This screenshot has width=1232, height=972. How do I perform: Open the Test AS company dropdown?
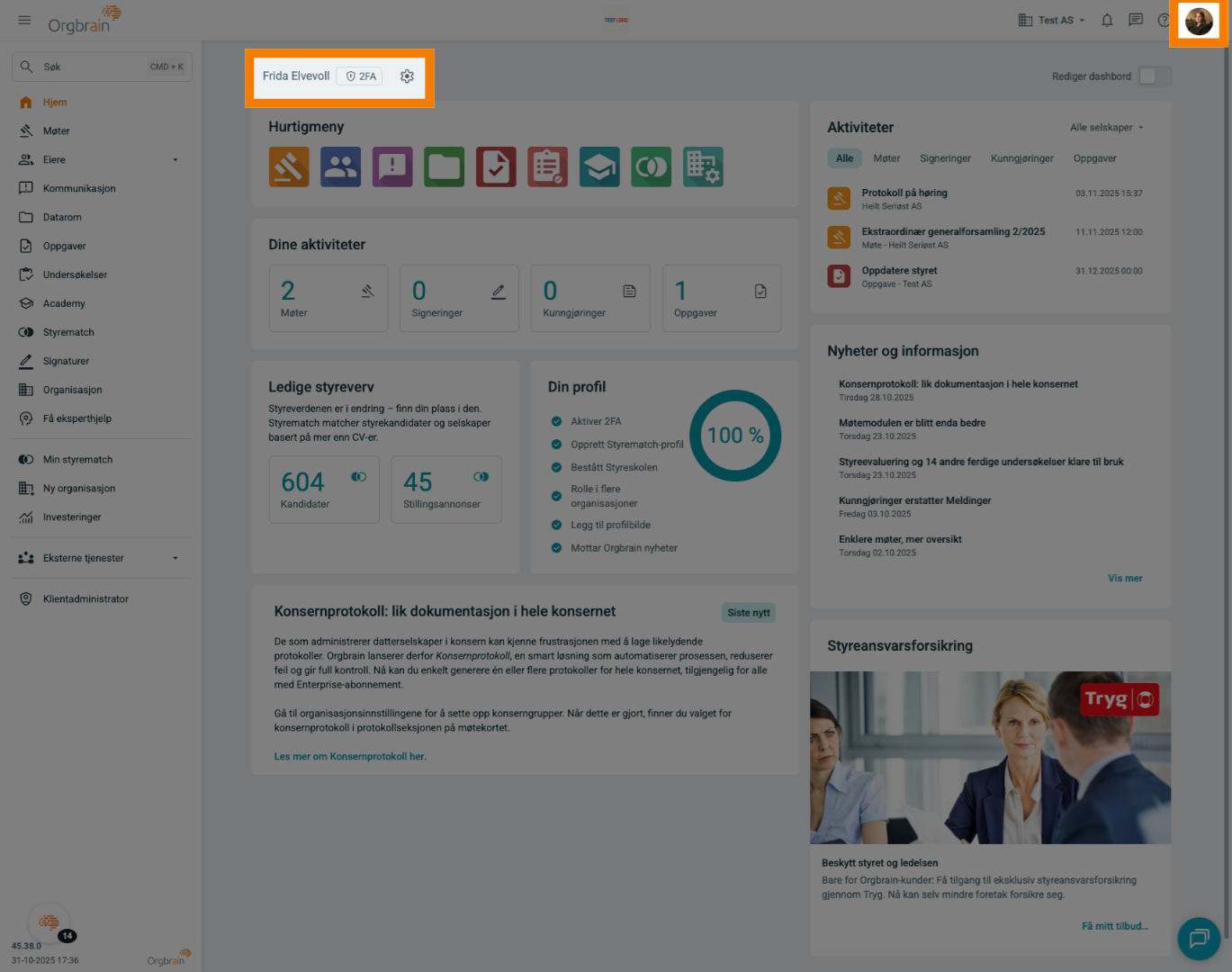pyautogui.click(x=1051, y=21)
